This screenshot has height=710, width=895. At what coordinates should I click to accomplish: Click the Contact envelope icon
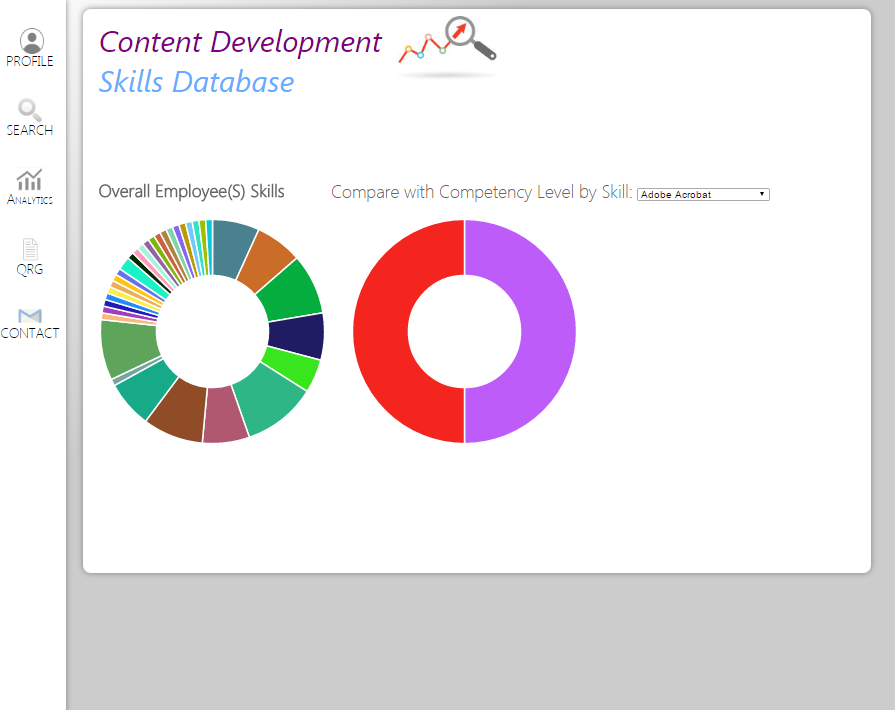click(30, 315)
